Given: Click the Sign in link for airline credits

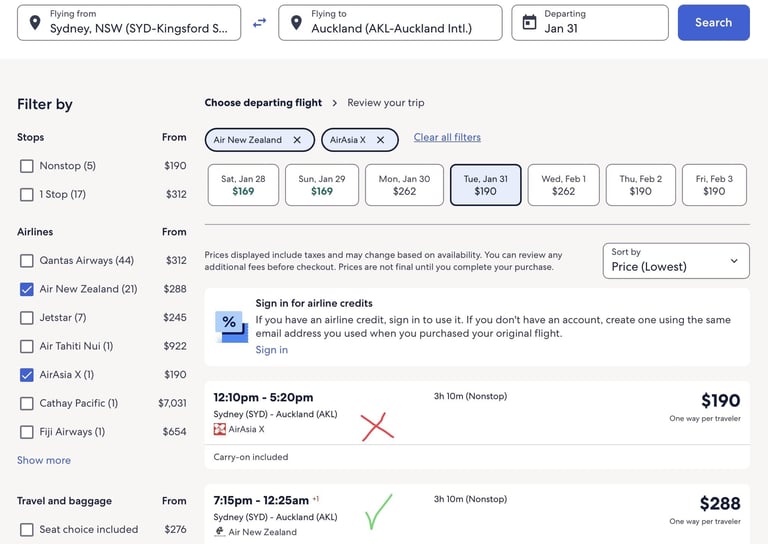Looking at the screenshot, I should tap(271, 350).
